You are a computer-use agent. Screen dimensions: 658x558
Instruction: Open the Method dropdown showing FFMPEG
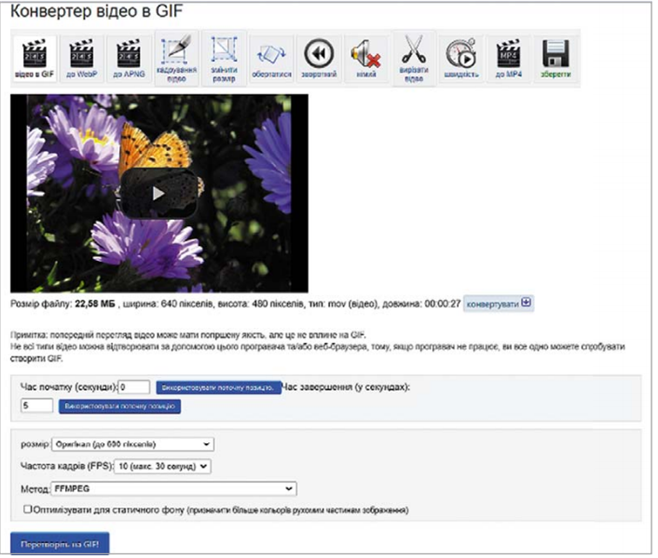[174, 488]
